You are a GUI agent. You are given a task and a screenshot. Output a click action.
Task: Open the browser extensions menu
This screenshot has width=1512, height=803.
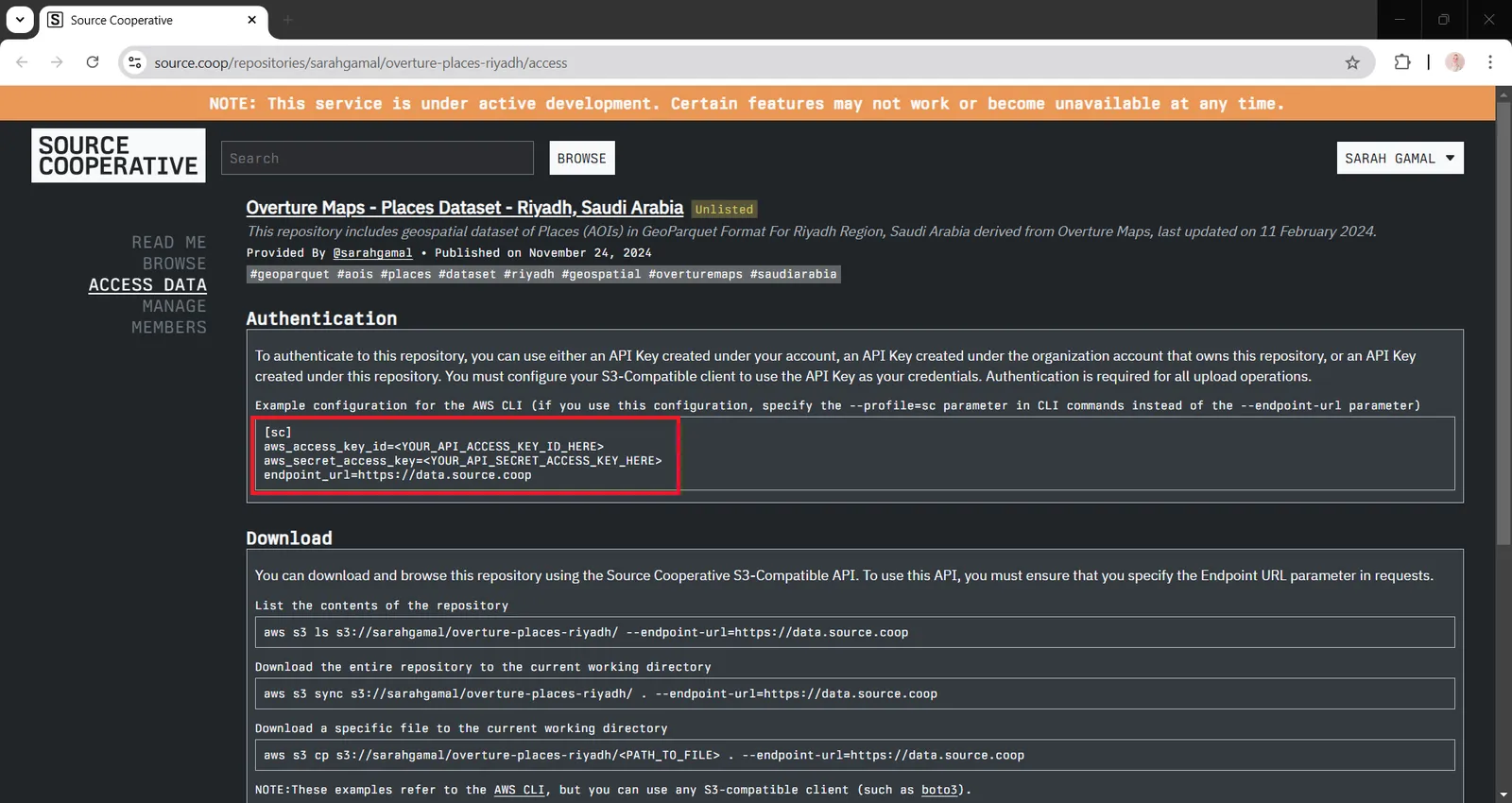1402,62
